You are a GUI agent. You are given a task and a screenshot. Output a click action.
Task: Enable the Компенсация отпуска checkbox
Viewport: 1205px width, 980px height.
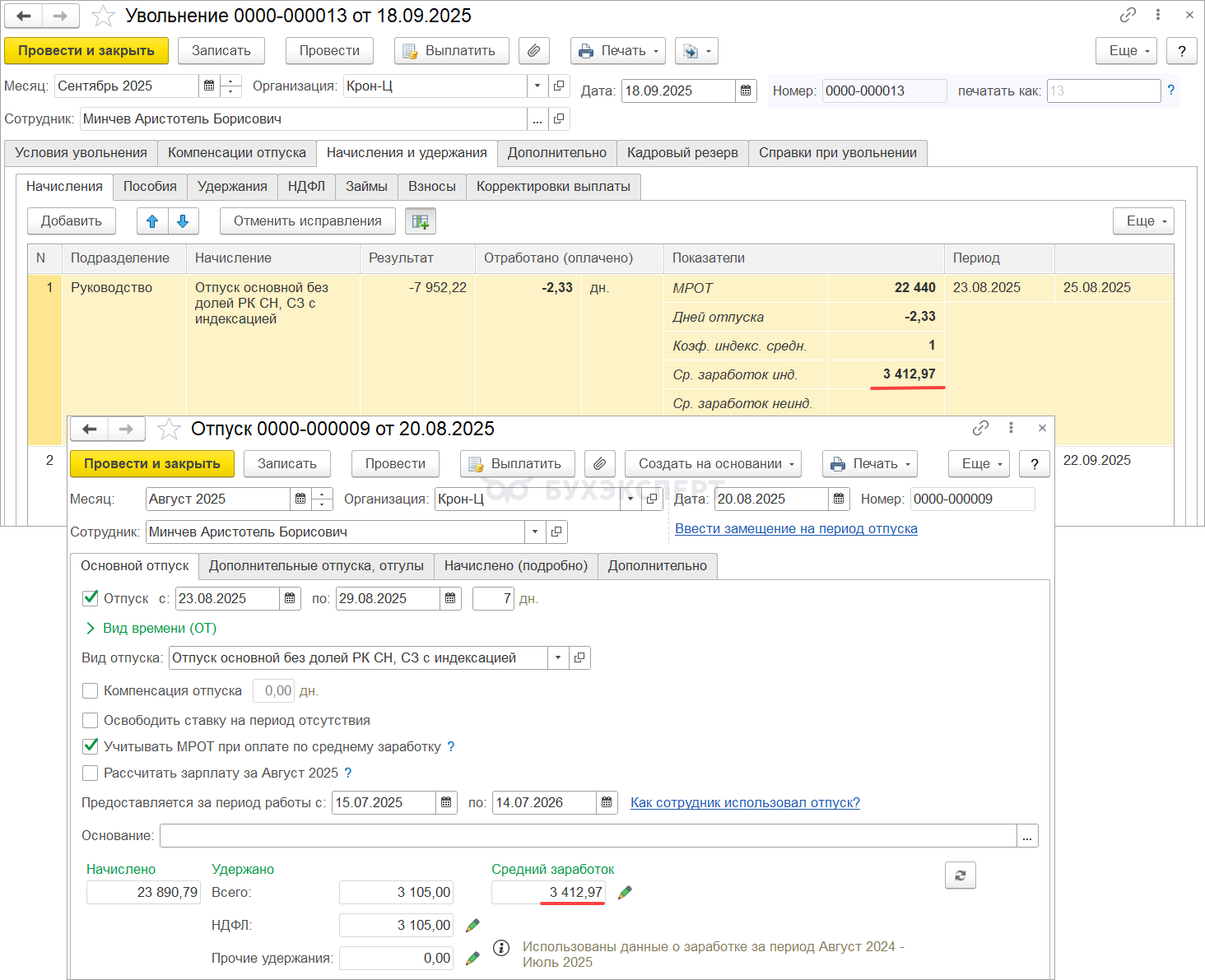(x=91, y=691)
